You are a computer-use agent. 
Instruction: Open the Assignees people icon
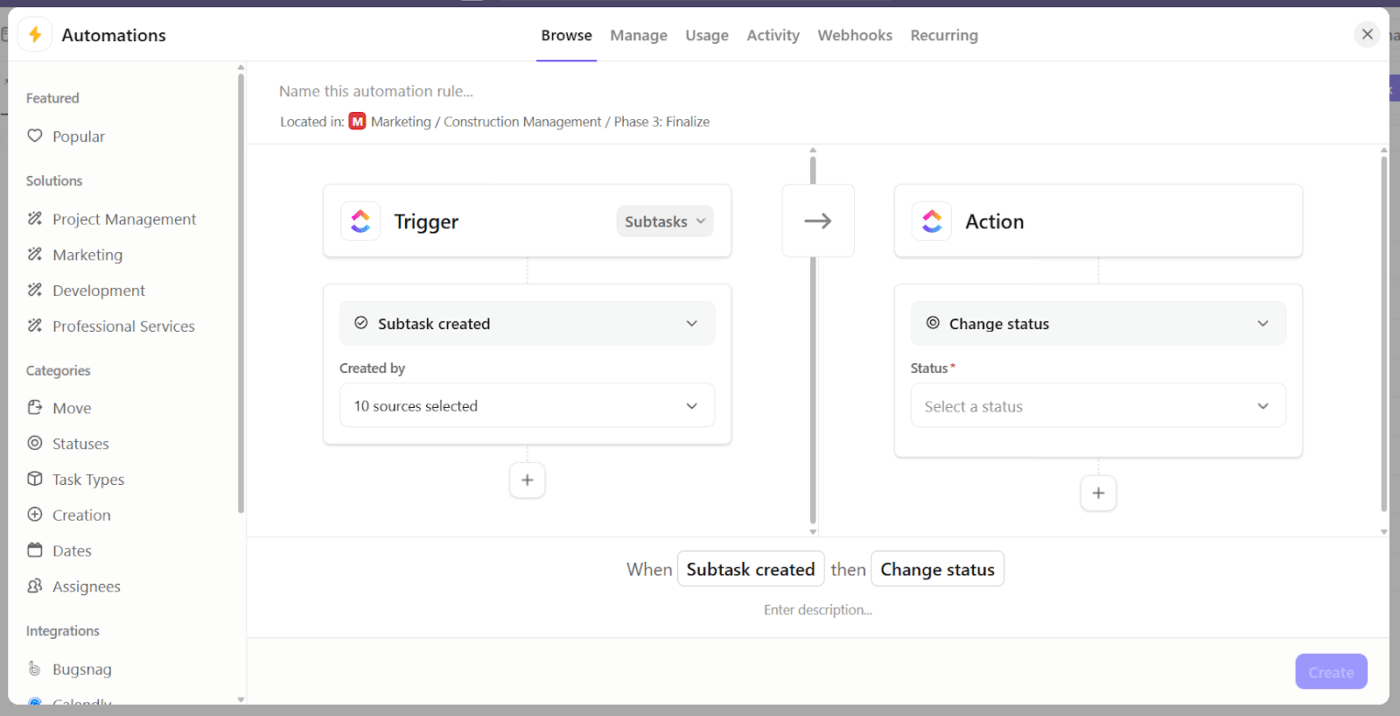35,586
